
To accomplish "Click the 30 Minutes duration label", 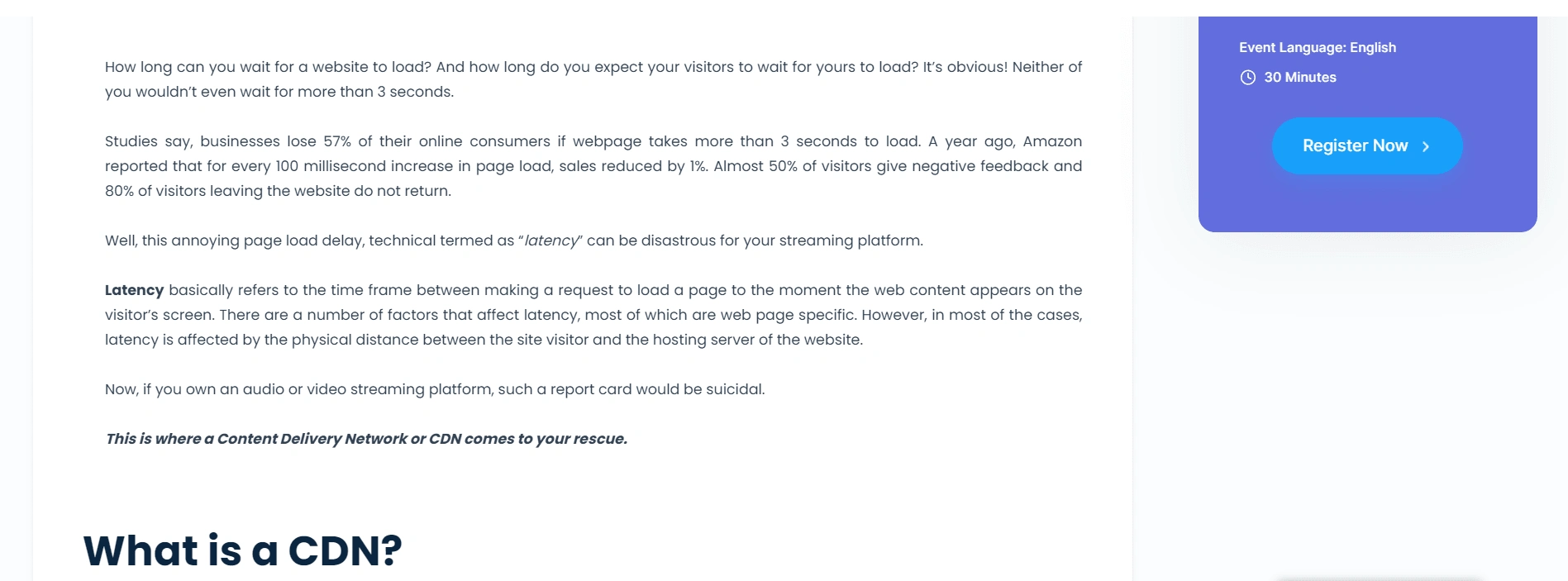I will [x=1299, y=78].
